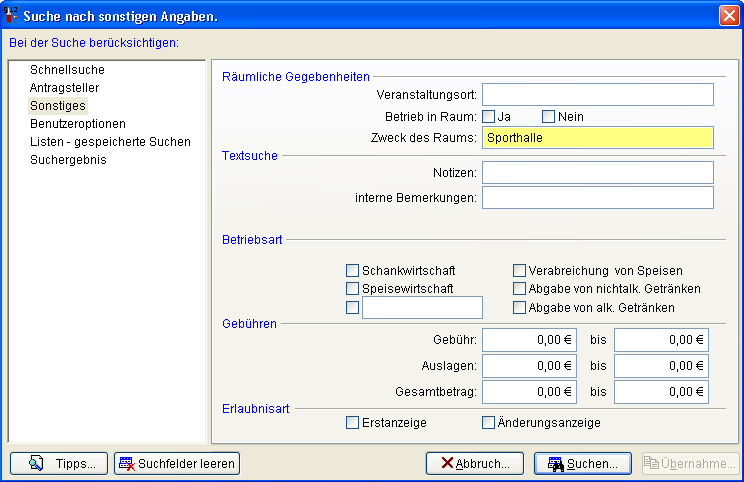Screen dimensions: 744x482
Task: Start search with the Suchen button
Action: [583, 463]
